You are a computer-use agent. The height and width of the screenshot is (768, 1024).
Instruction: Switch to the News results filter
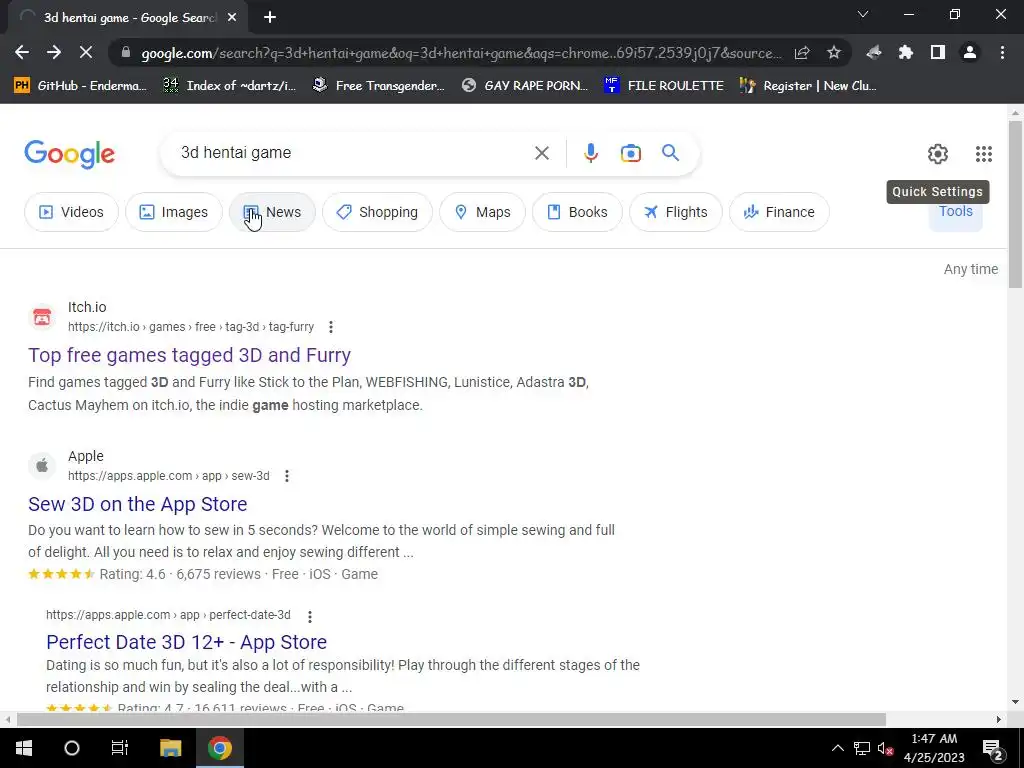272,212
